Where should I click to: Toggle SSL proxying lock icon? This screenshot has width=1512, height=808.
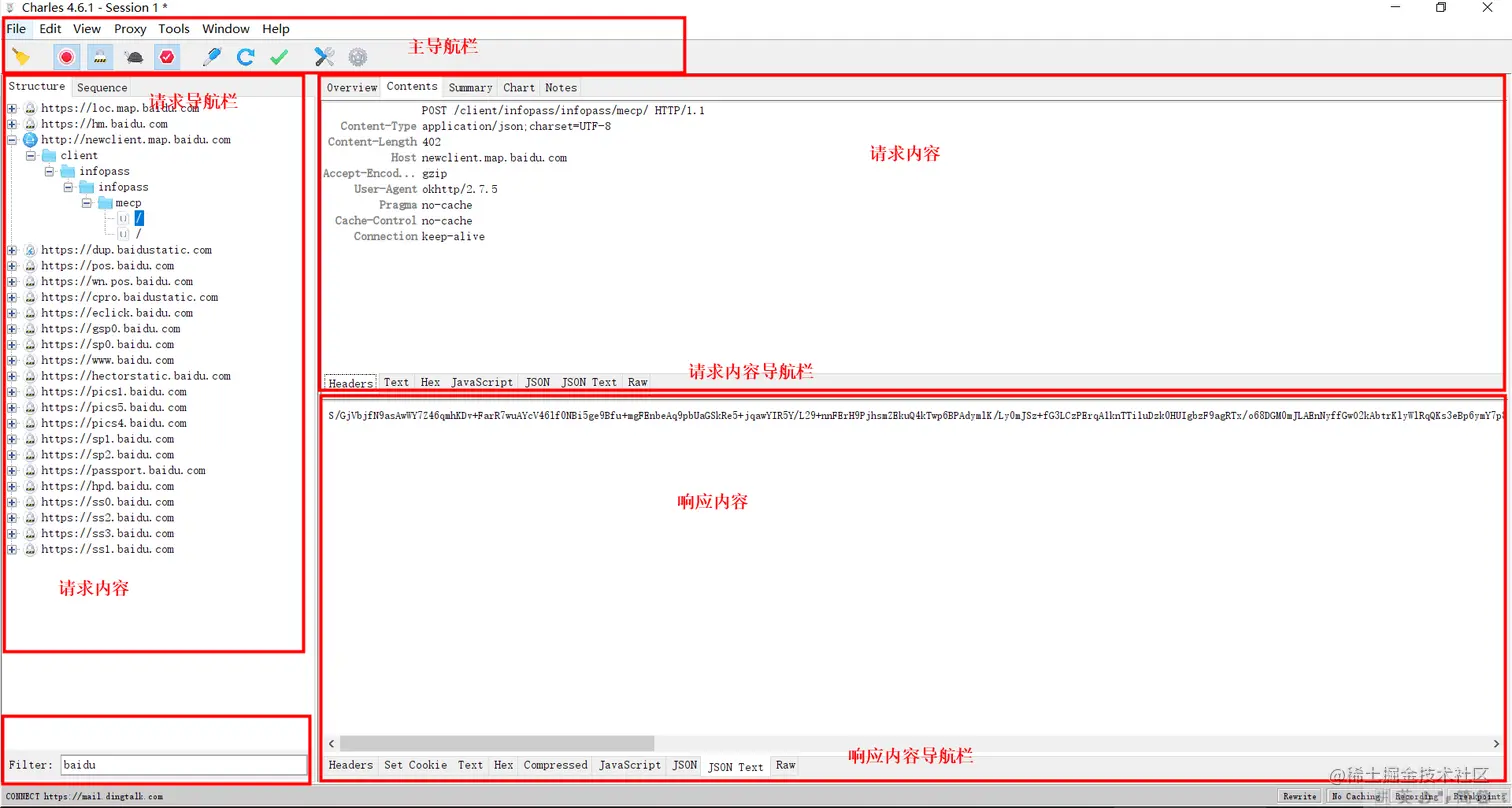pos(100,57)
